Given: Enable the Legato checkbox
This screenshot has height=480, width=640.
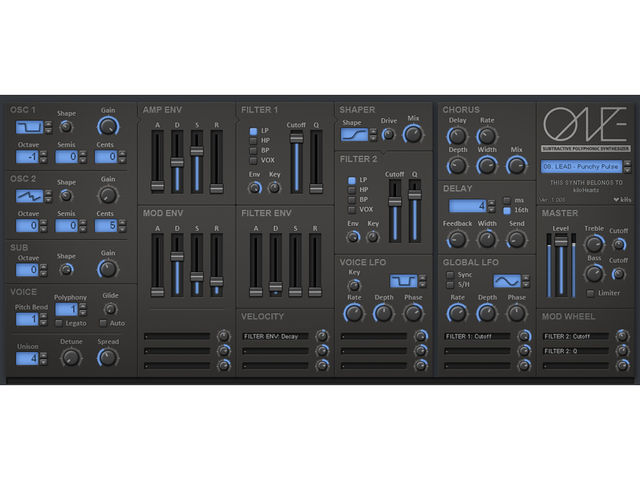Looking at the screenshot, I should [x=59, y=323].
